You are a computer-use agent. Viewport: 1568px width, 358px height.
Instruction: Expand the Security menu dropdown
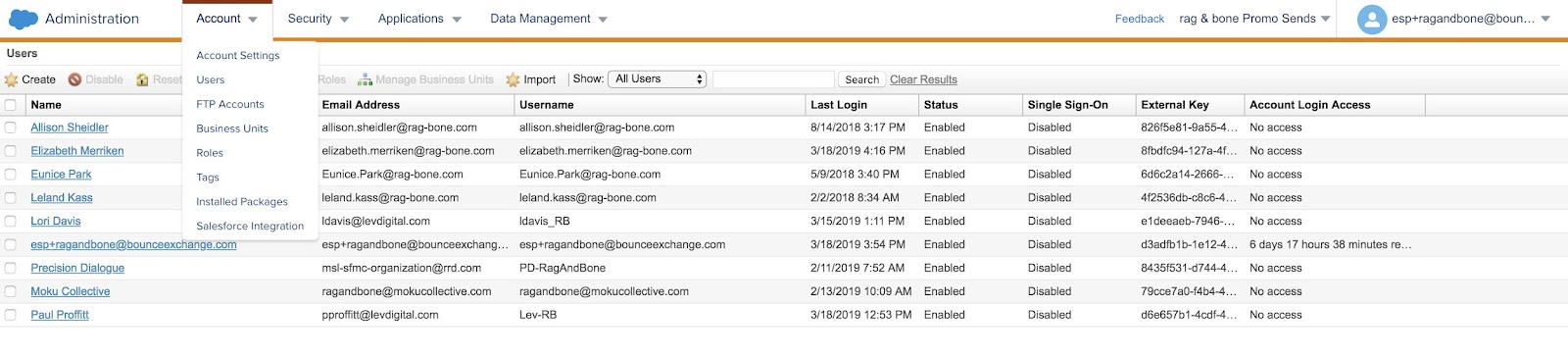(344, 20)
